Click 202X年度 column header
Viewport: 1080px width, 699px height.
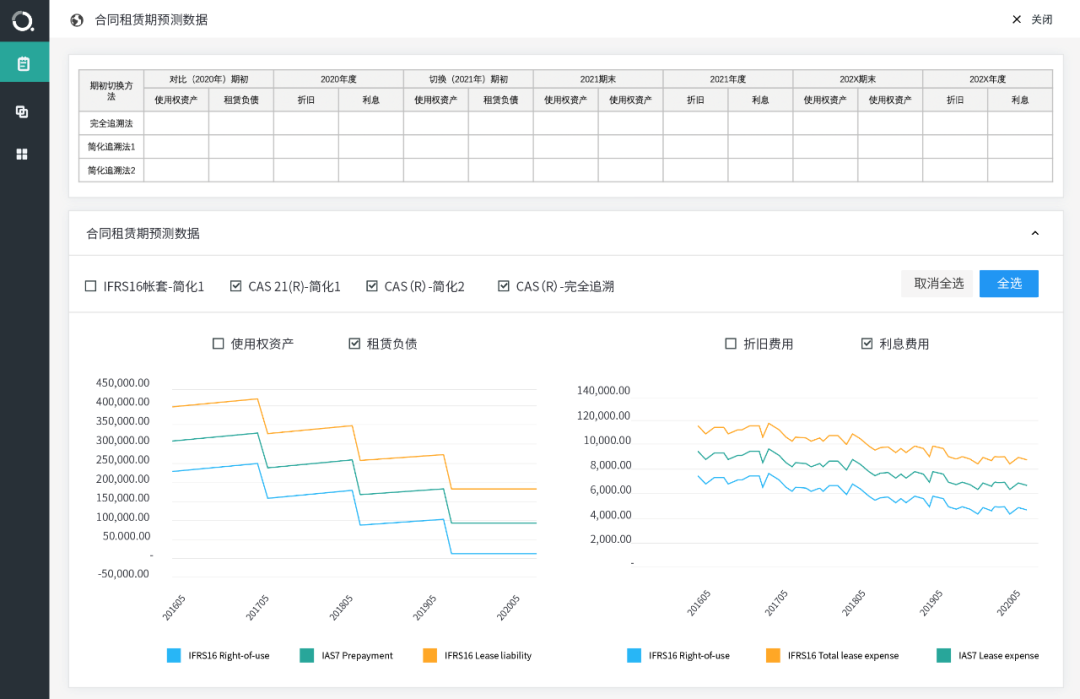(x=988, y=79)
